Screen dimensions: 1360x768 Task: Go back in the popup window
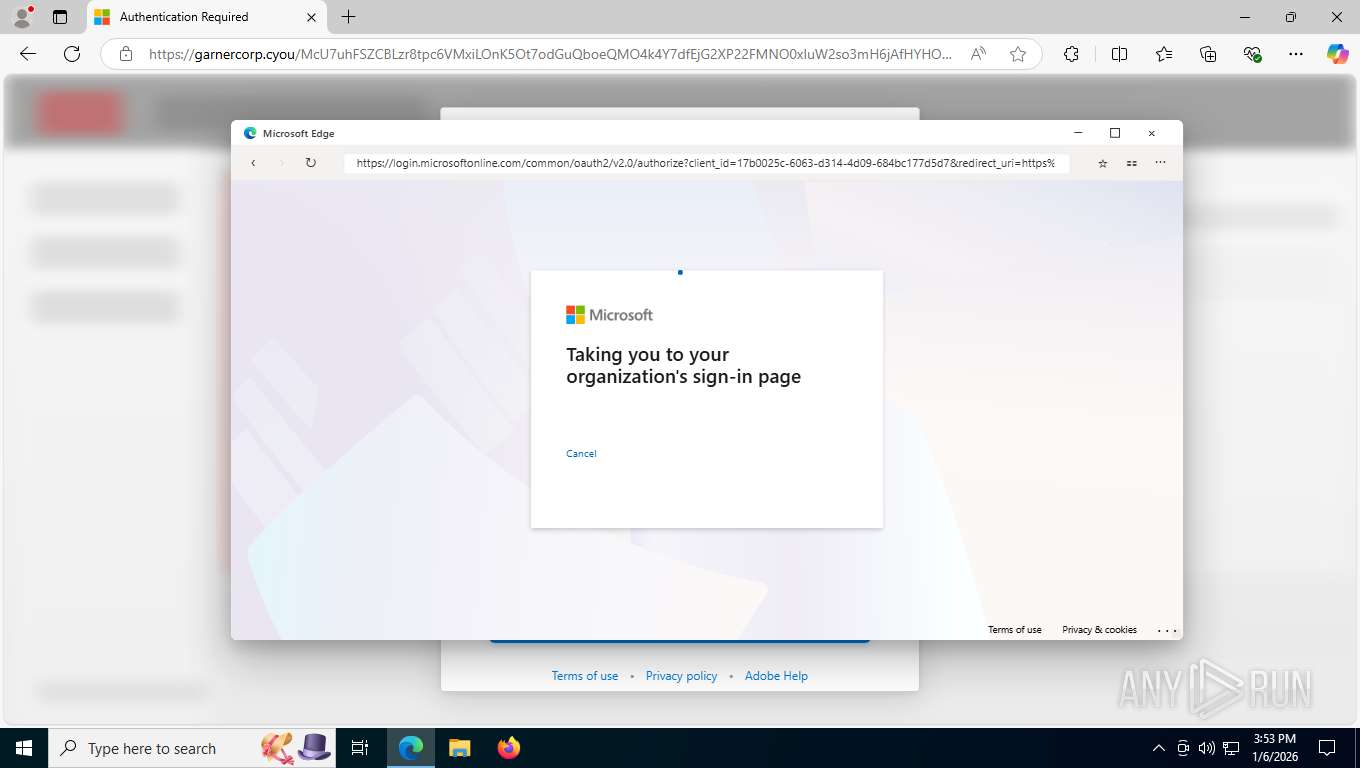click(253, 163)
